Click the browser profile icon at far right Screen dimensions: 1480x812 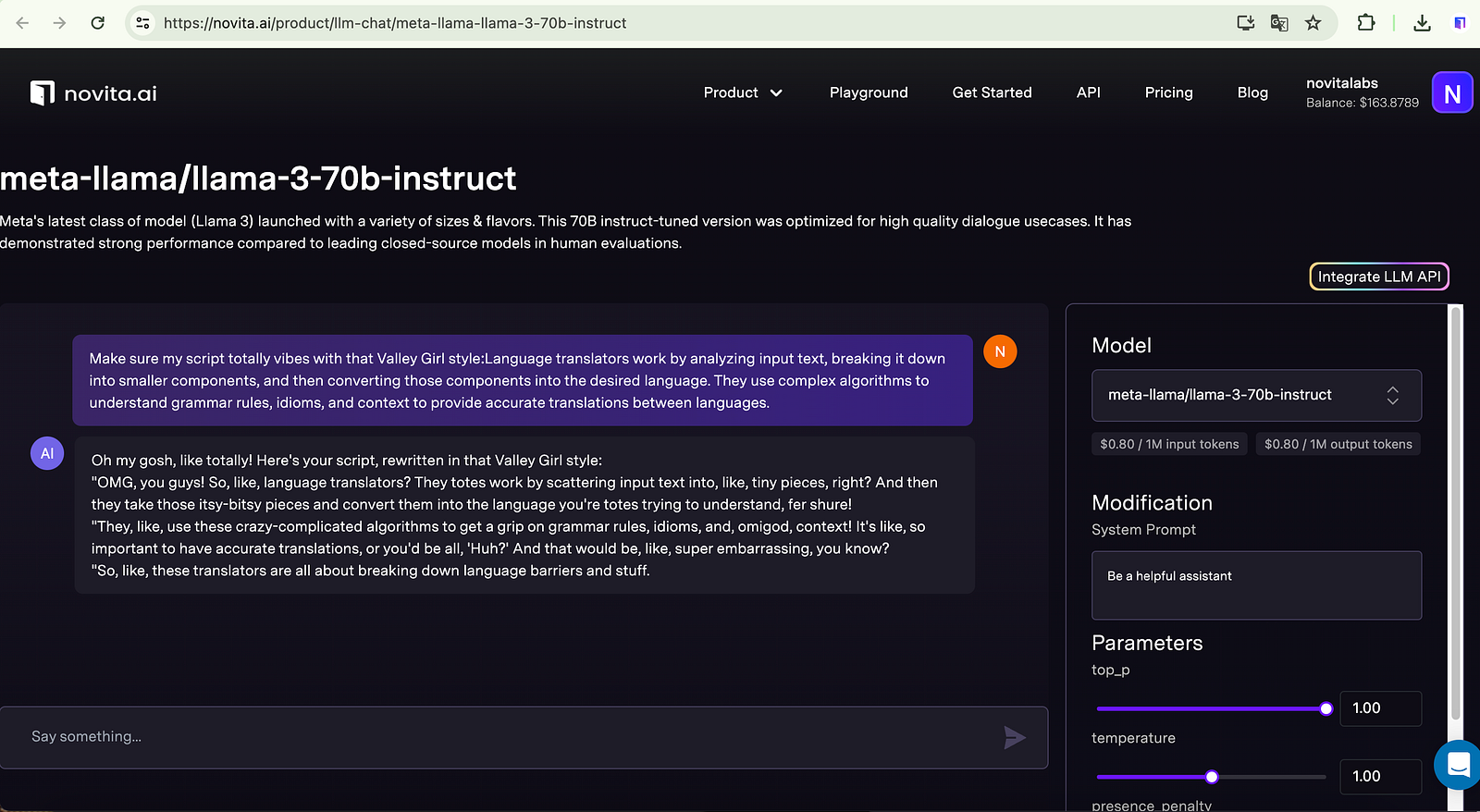(x=1460, y=23)
